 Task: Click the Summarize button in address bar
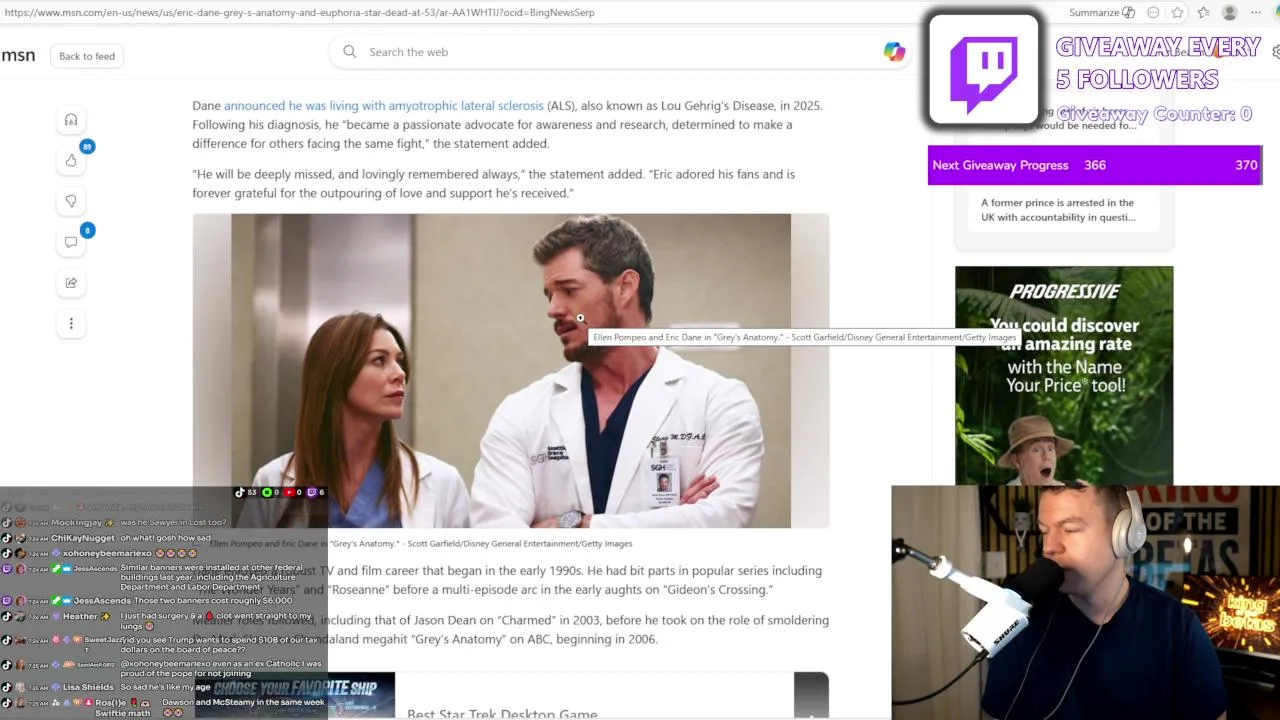[1094, 13]
